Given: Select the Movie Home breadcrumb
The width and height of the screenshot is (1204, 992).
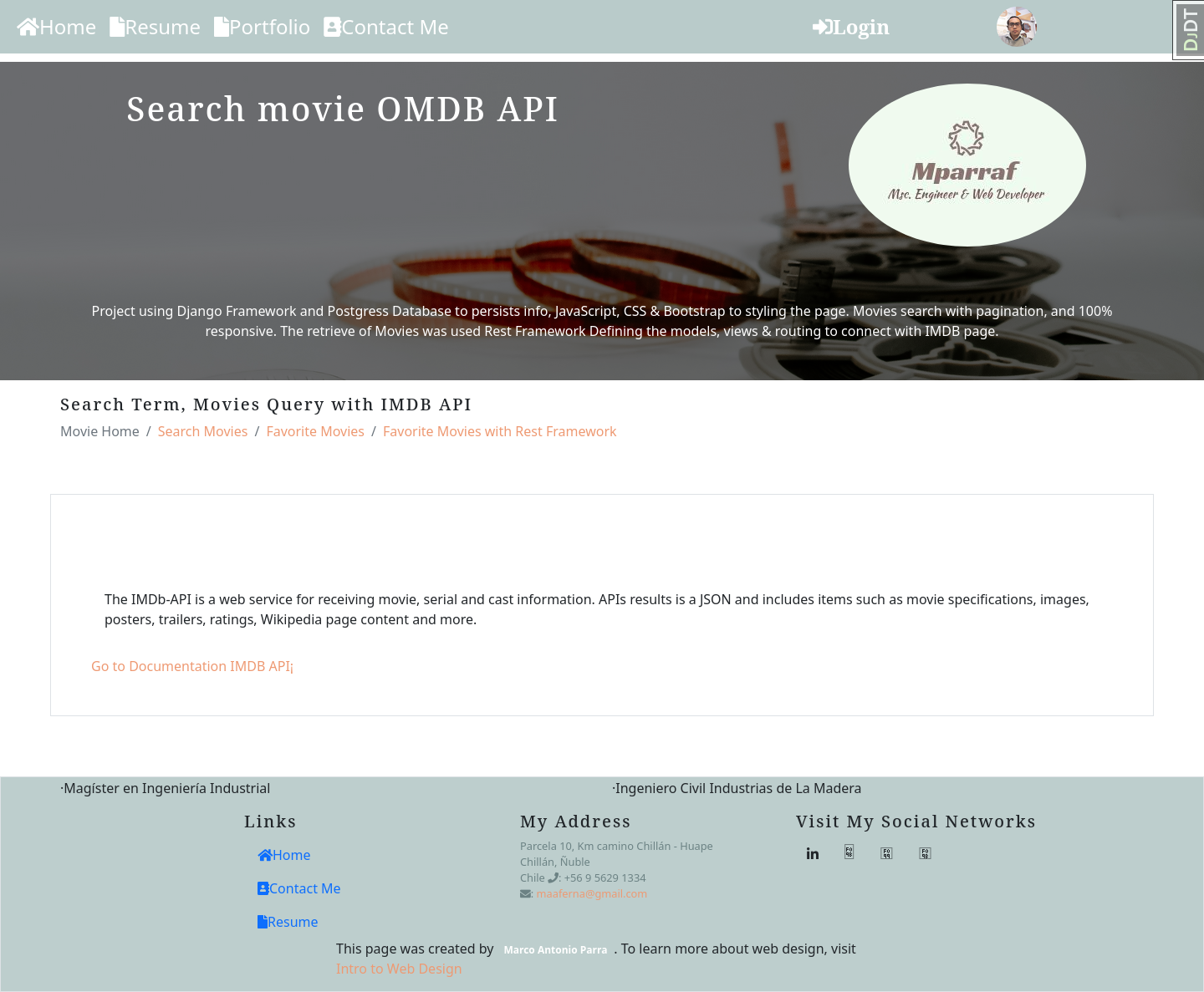Looking at the screenshot, I should coord(99,431).
